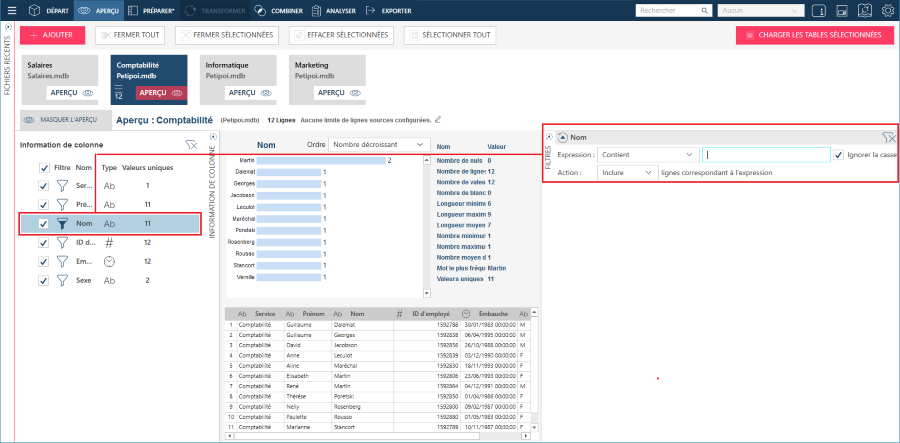This screenshot has height=443, width=900.
Task: Open the Expression Contient dropdown
Action: tap(648, 155)
